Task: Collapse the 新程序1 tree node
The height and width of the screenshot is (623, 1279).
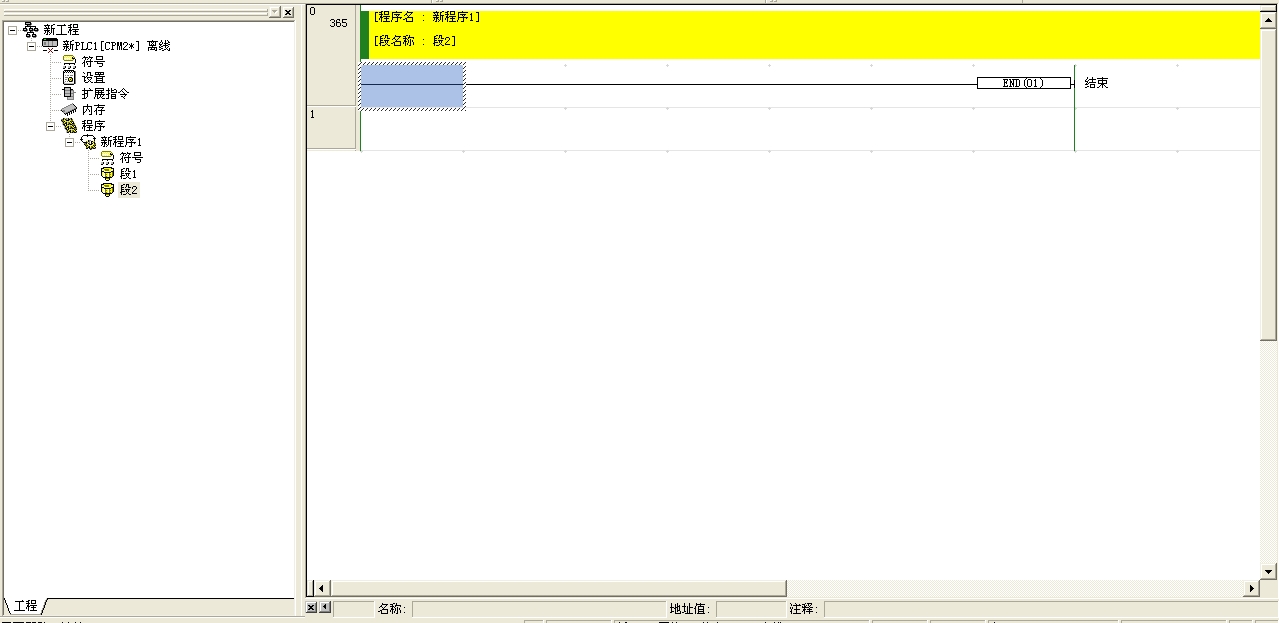Action: 69,142
